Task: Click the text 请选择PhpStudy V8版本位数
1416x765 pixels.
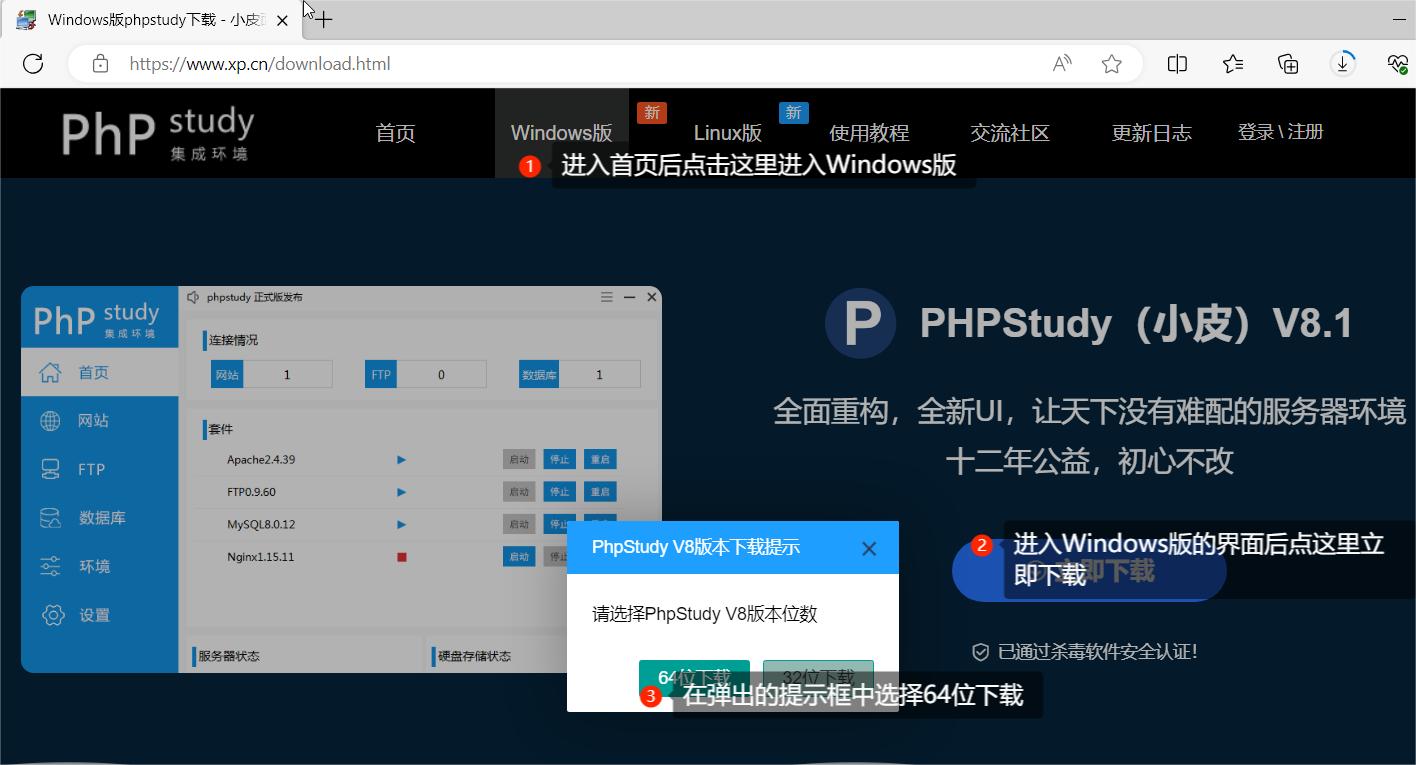Action: tap(705, 614)
